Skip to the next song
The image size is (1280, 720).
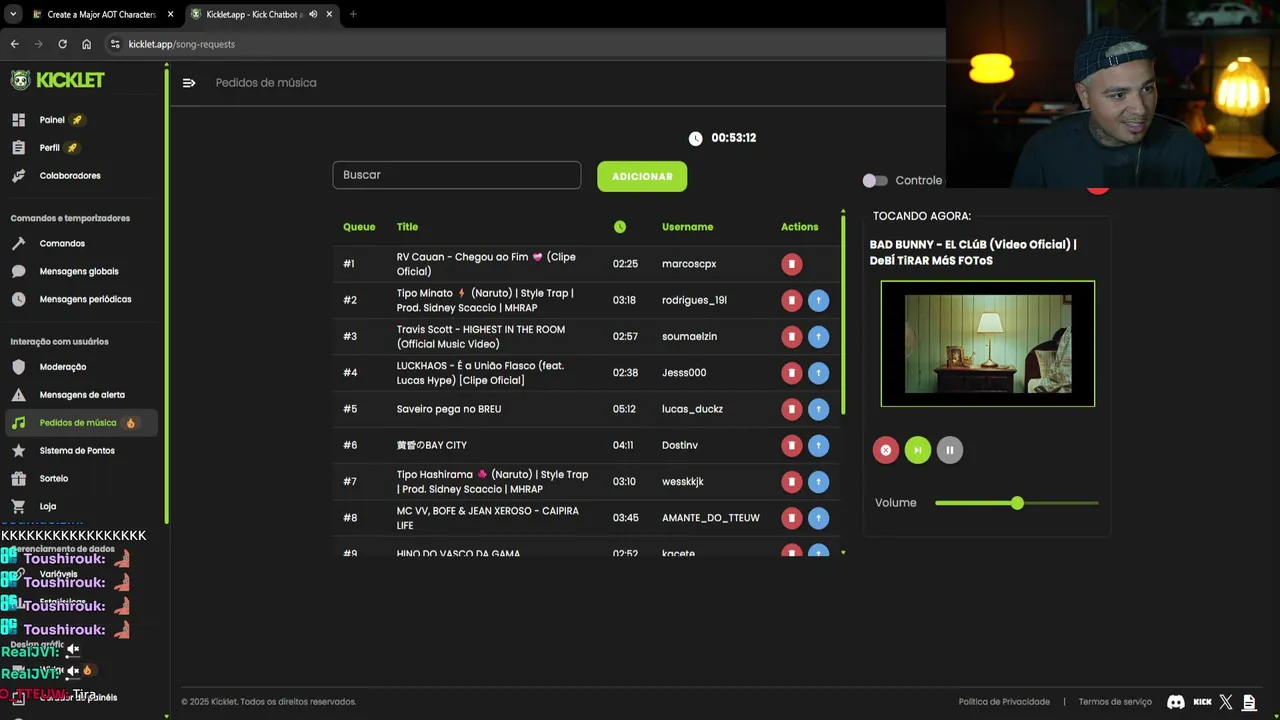[917, 450]
